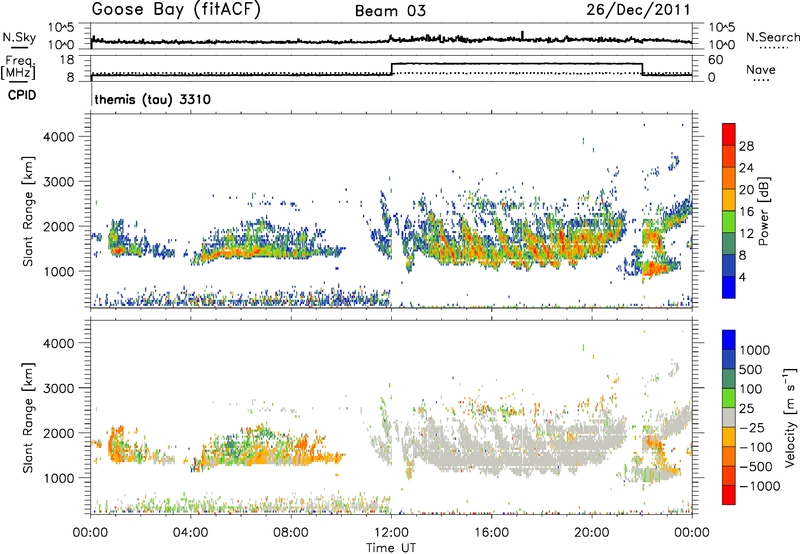Screen dimensions: 800x554
Task: Select the '18' tick on the frequency axis
Action: [66, 60]
